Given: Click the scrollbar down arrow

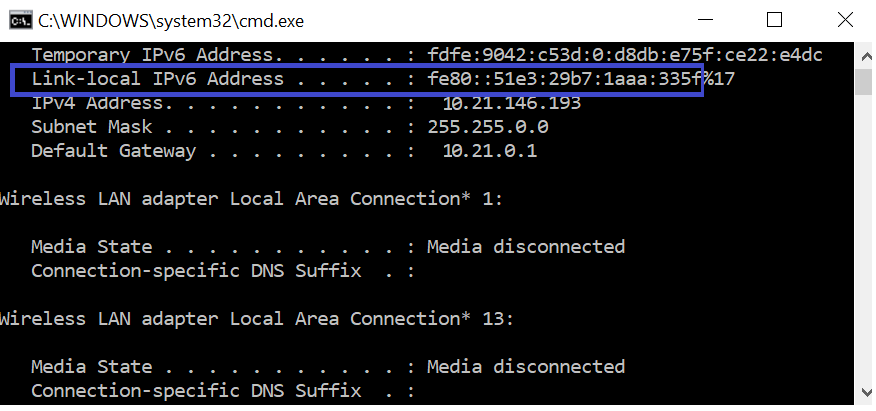Looking at the screenshot, I should 865,391.
